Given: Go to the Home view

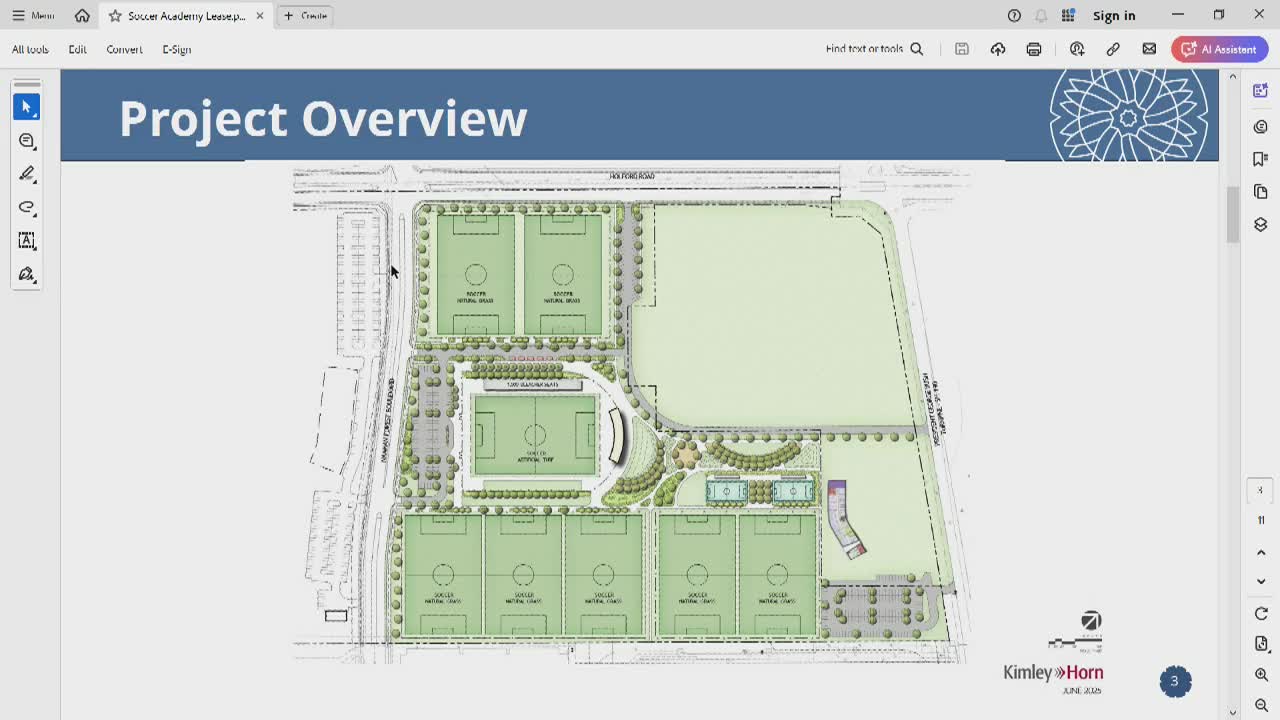Looking at the screenshot, I should click(82, 15).
